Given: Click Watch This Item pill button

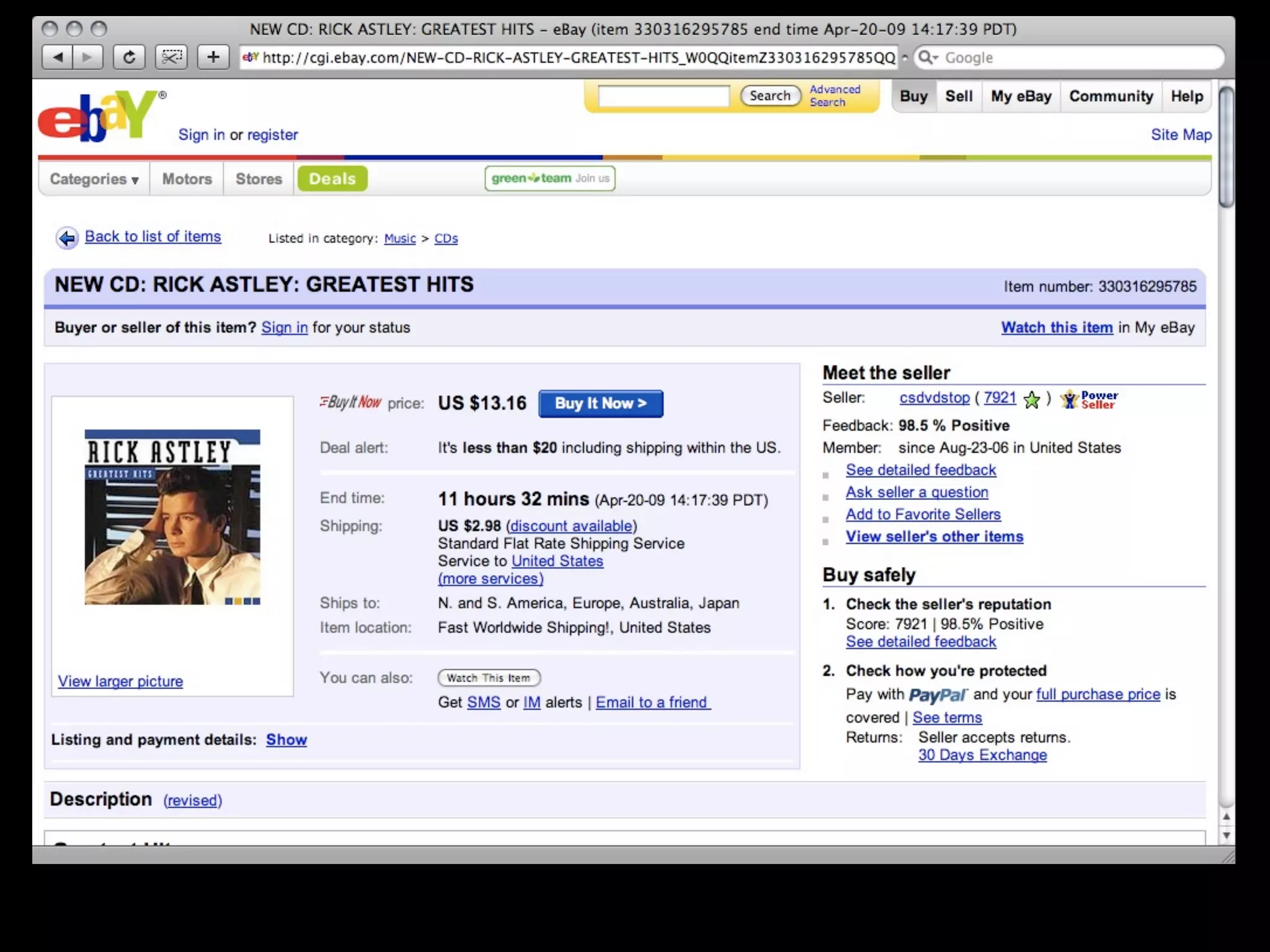Looking at the screenshot, I should (489, 678).
